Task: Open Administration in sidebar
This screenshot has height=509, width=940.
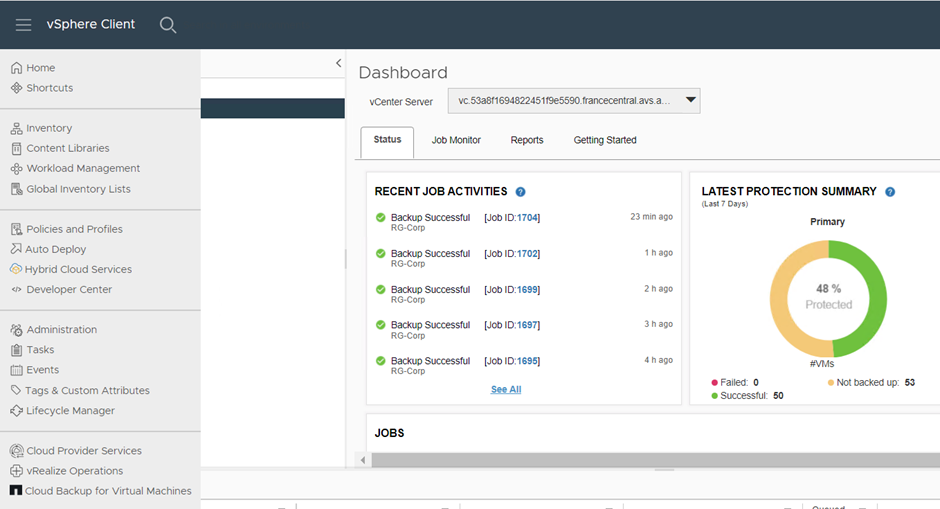Action: [x=62, y=330]
